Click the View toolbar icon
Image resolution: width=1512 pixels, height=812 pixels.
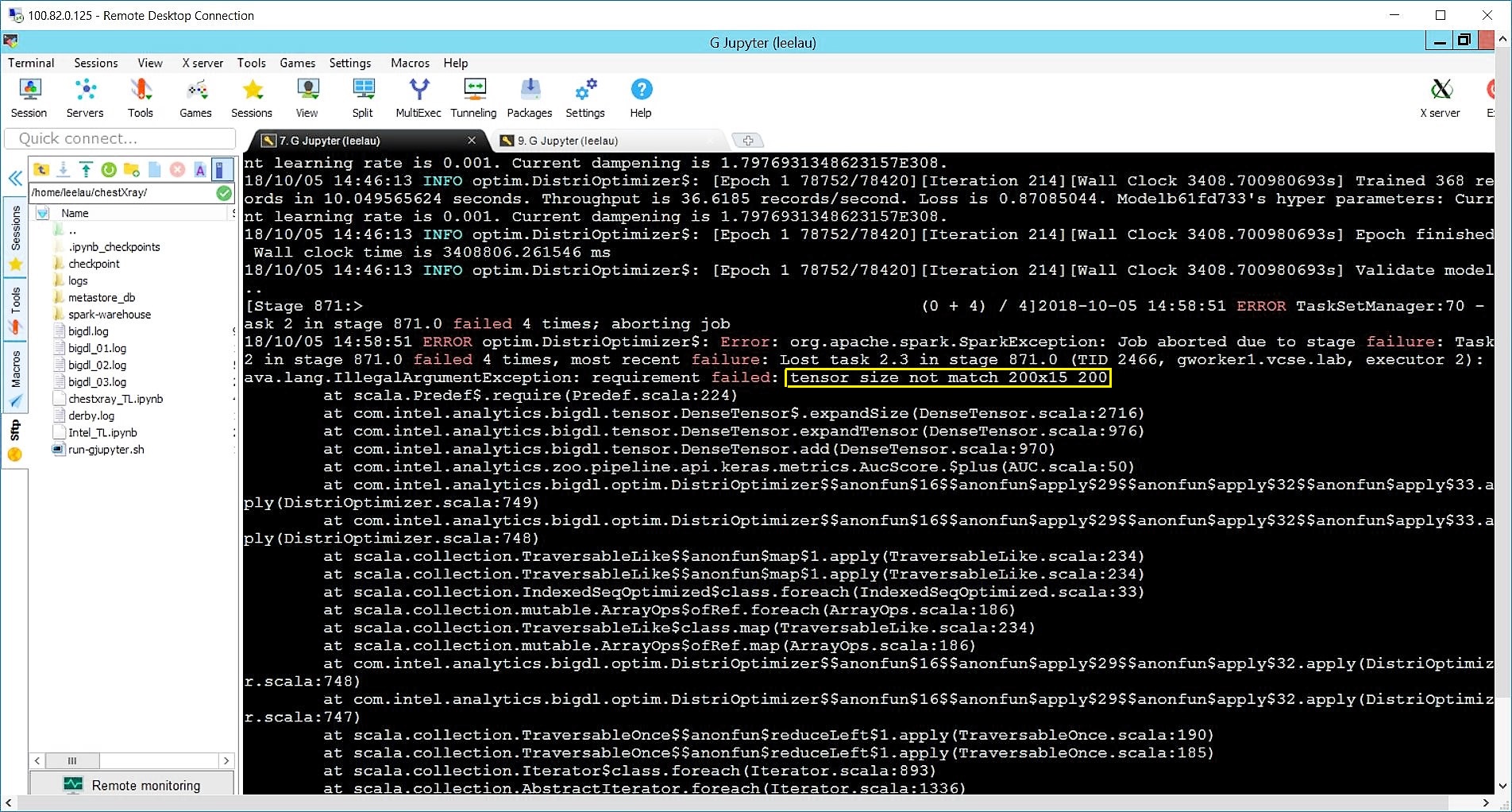[x=307, y=99]
